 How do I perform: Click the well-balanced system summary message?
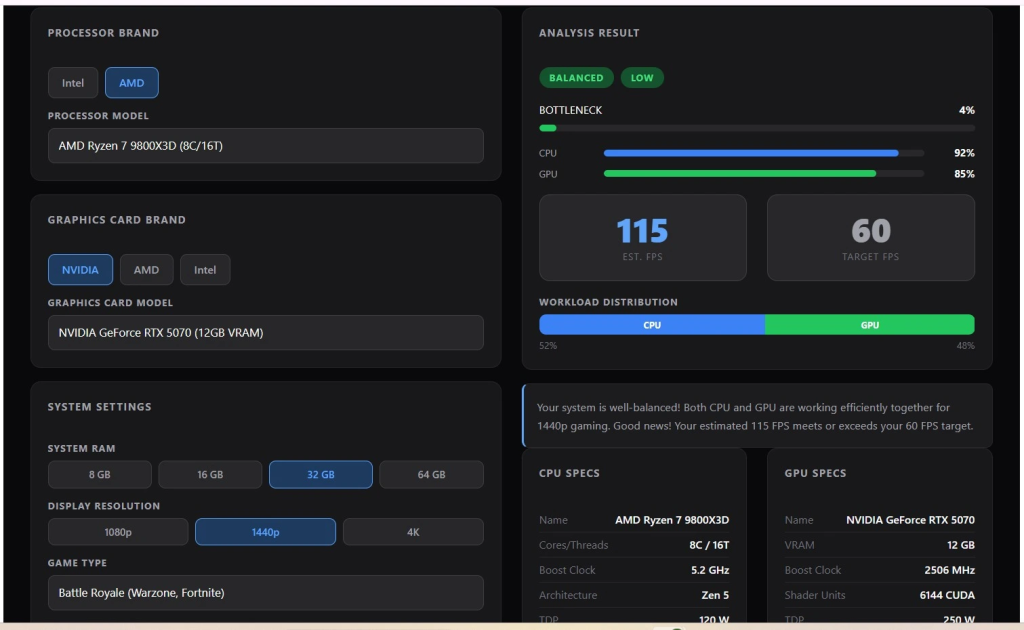(x=757, y=416)
